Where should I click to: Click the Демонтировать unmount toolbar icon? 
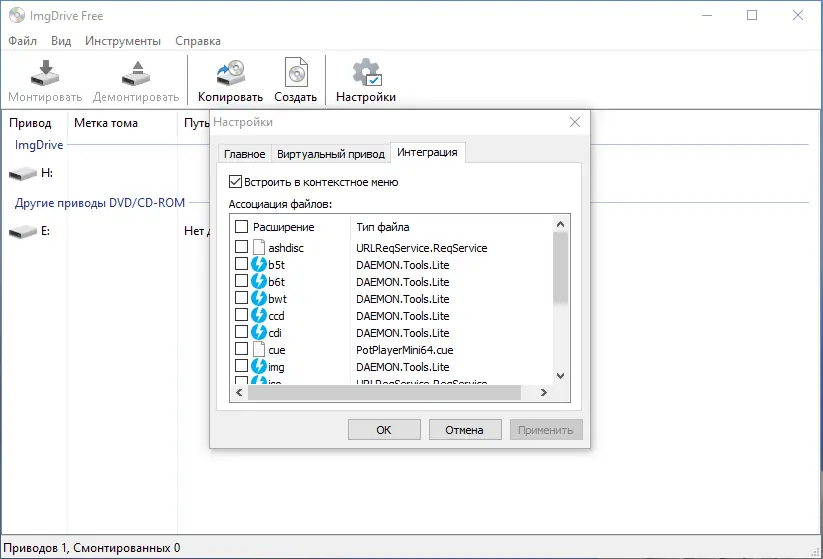(x=136, y=73)
